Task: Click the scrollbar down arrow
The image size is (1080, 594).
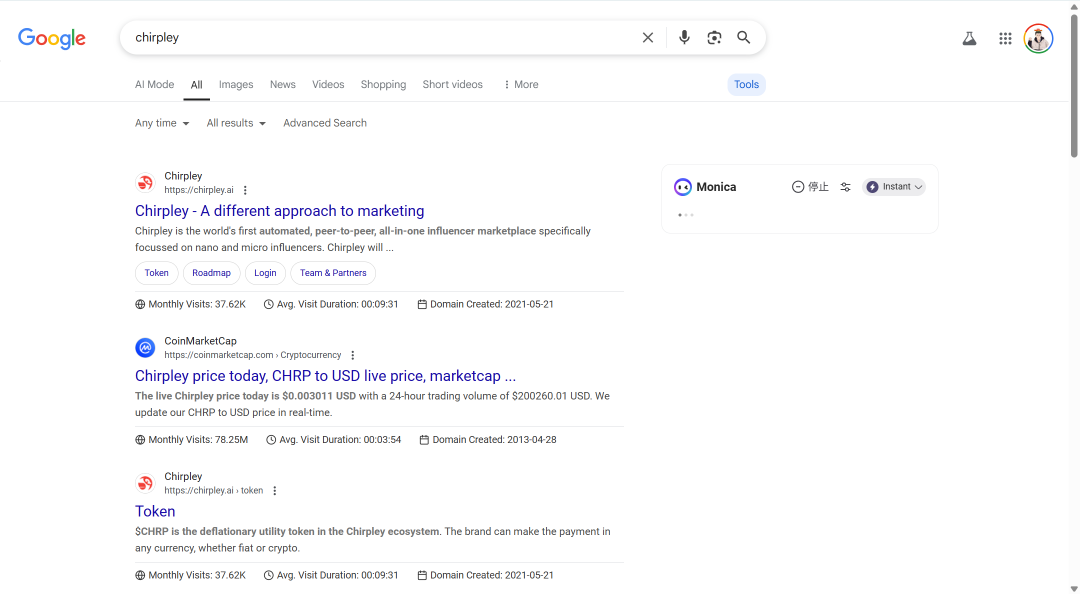Action: point(1074,588)
